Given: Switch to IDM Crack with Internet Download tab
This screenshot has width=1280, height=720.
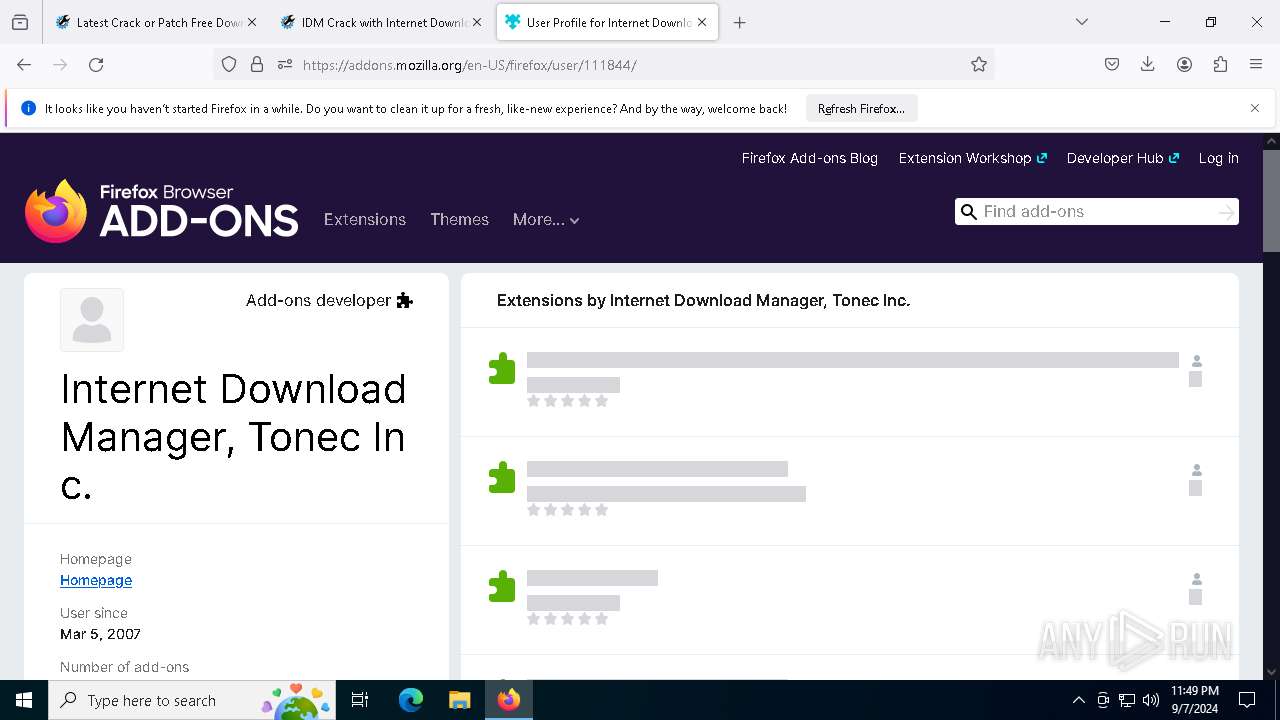Looking at the screenshot, I should click(x=382, y=22).
